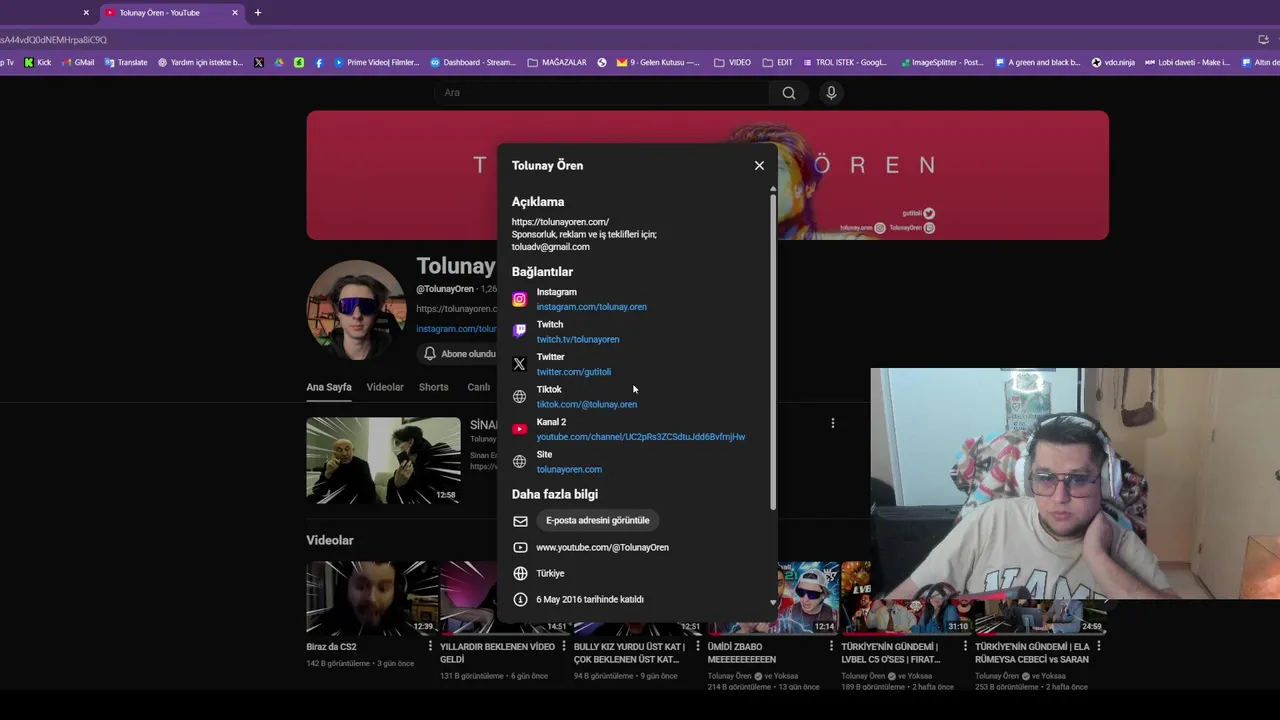
Task: Open options menu for LVBEL C5 O'SES video
Action: pyautogui.click(x=966, y=647)
